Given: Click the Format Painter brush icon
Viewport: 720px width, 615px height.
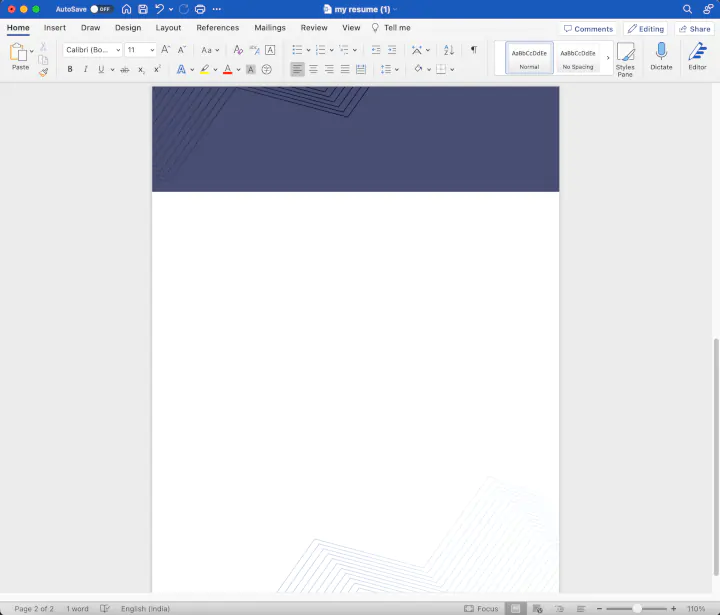Looking at the screenshot, I should (43, 72).
